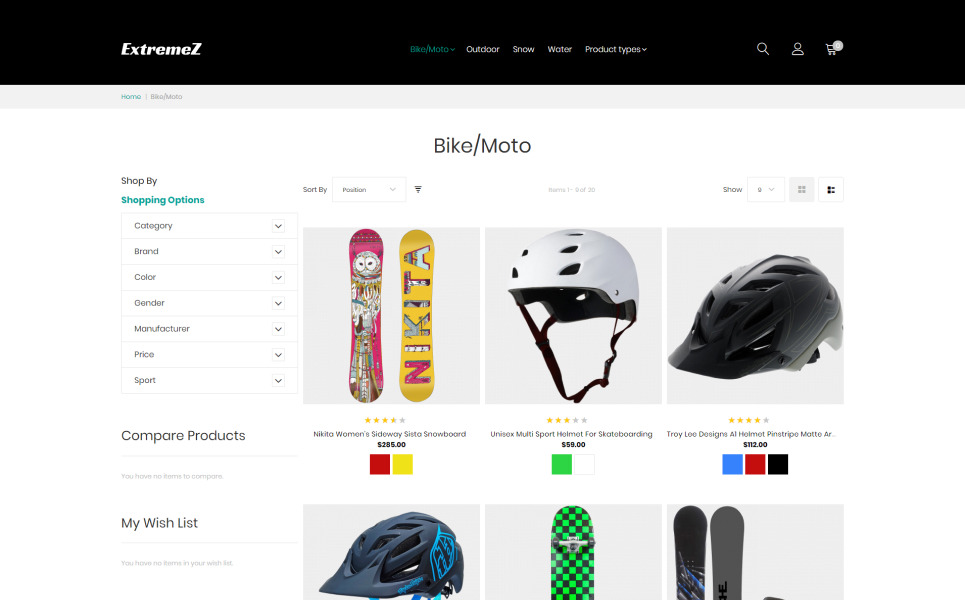Expand the Category filter

coord(209,226)
